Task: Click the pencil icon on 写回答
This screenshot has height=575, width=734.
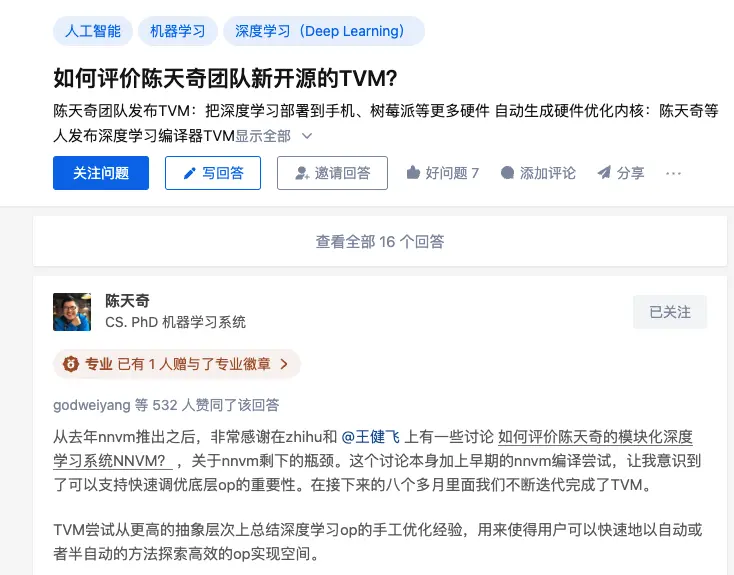Action: pos(190,173)
